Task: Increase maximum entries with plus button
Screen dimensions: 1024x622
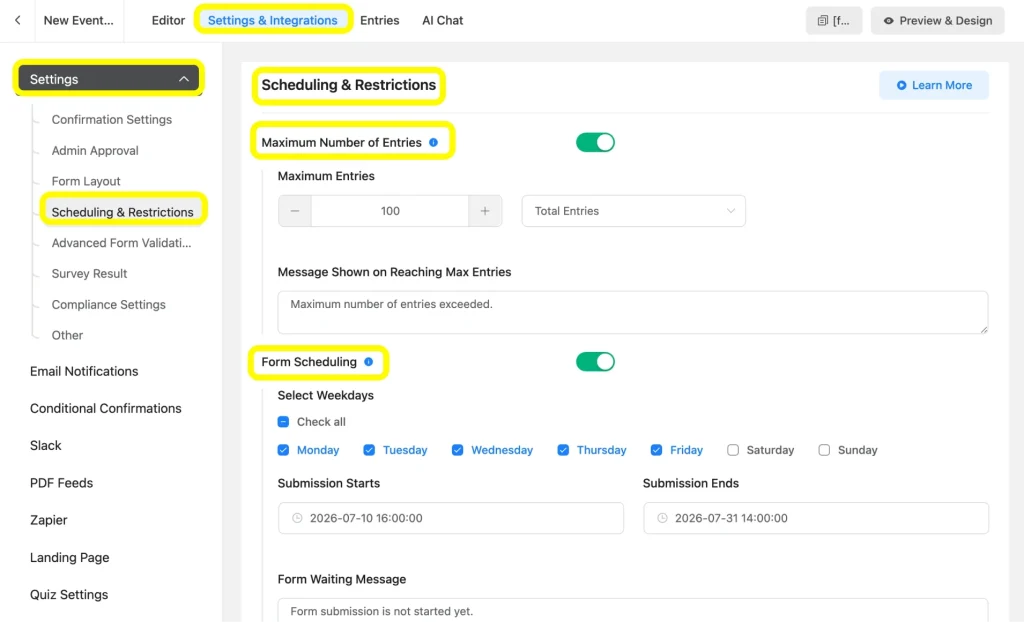Action: pos(485,211)
